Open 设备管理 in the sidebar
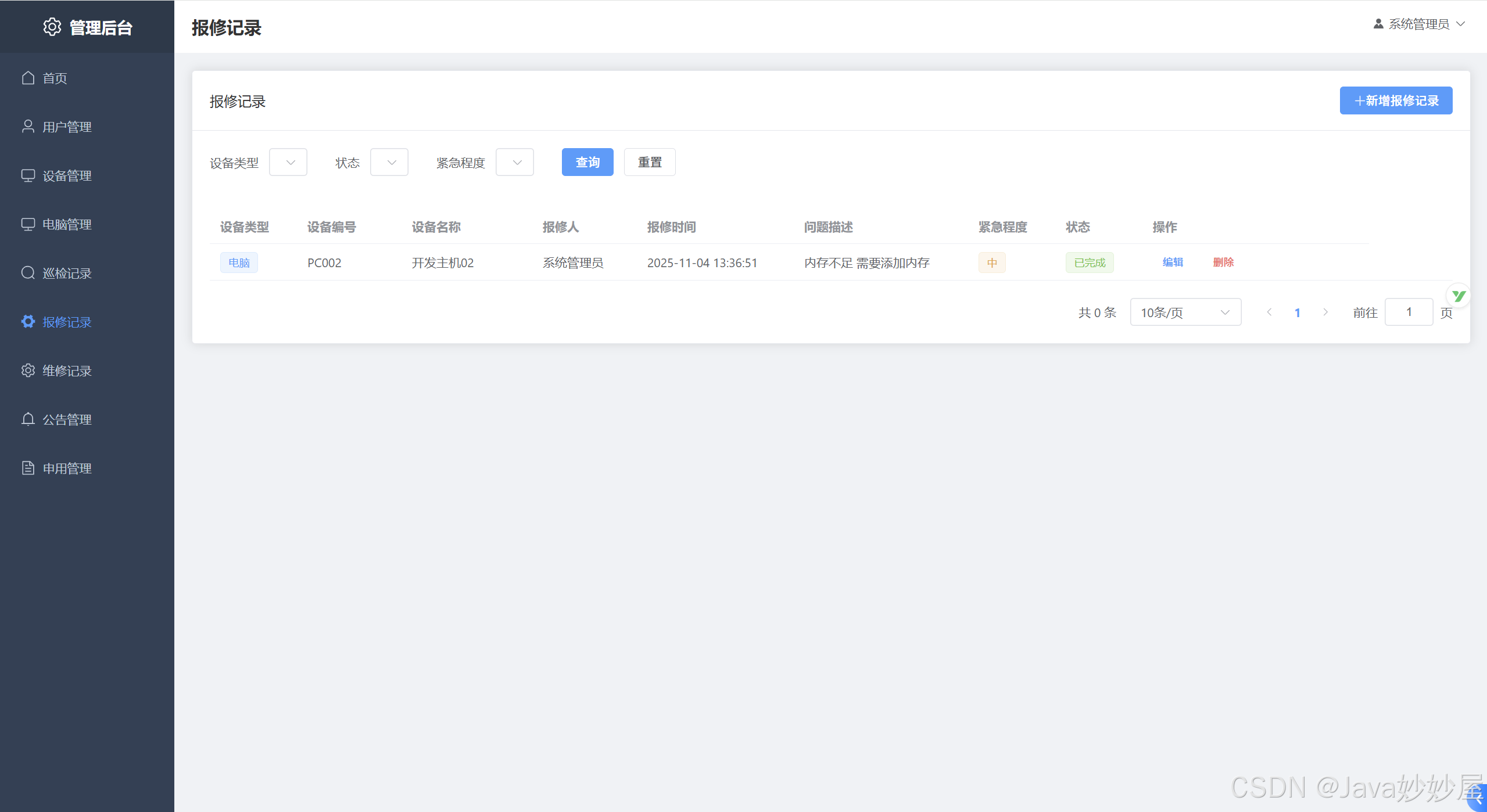Screen dimensions: 1487x812 pos(87,175)
